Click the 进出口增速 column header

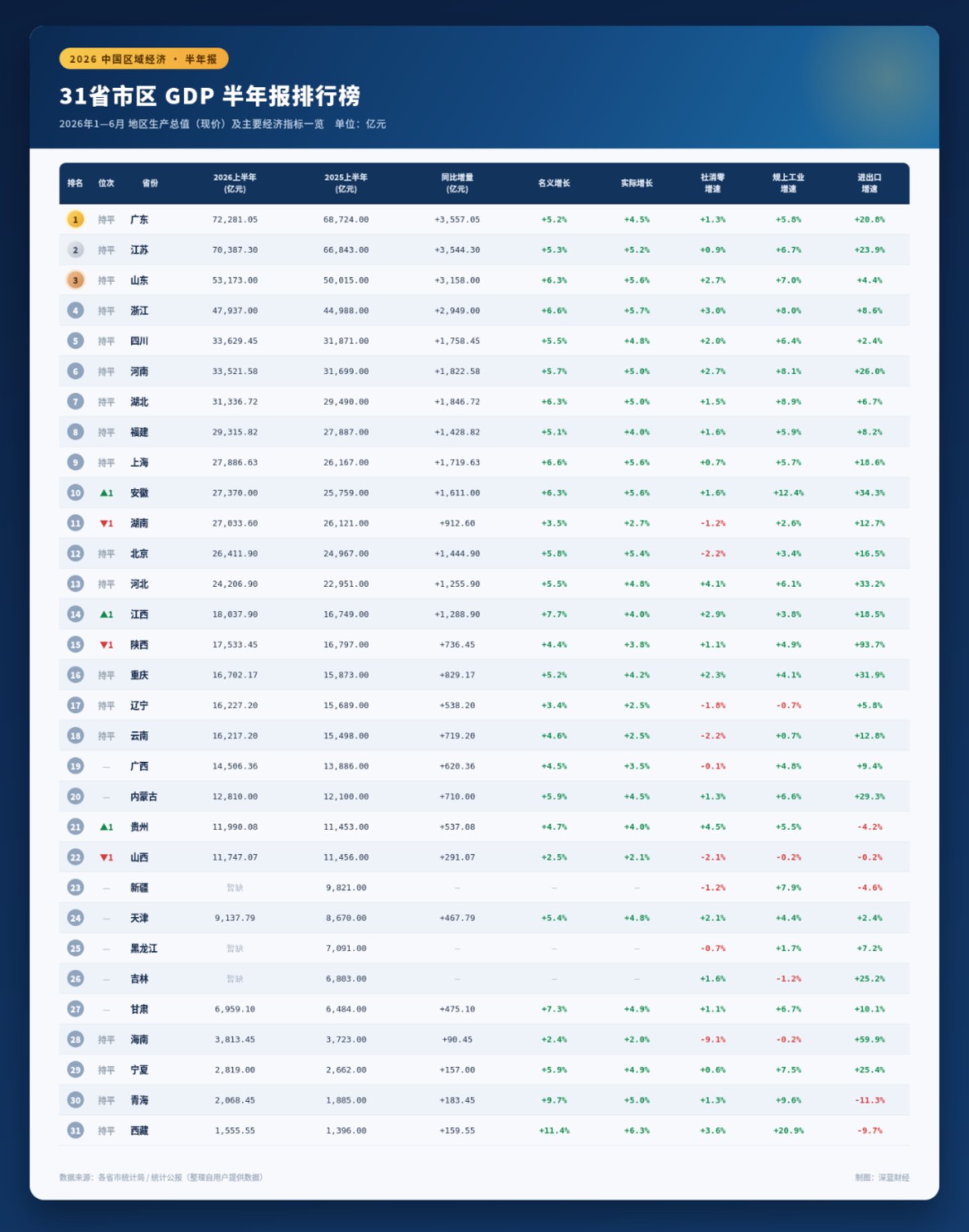[x=869, y=183]
